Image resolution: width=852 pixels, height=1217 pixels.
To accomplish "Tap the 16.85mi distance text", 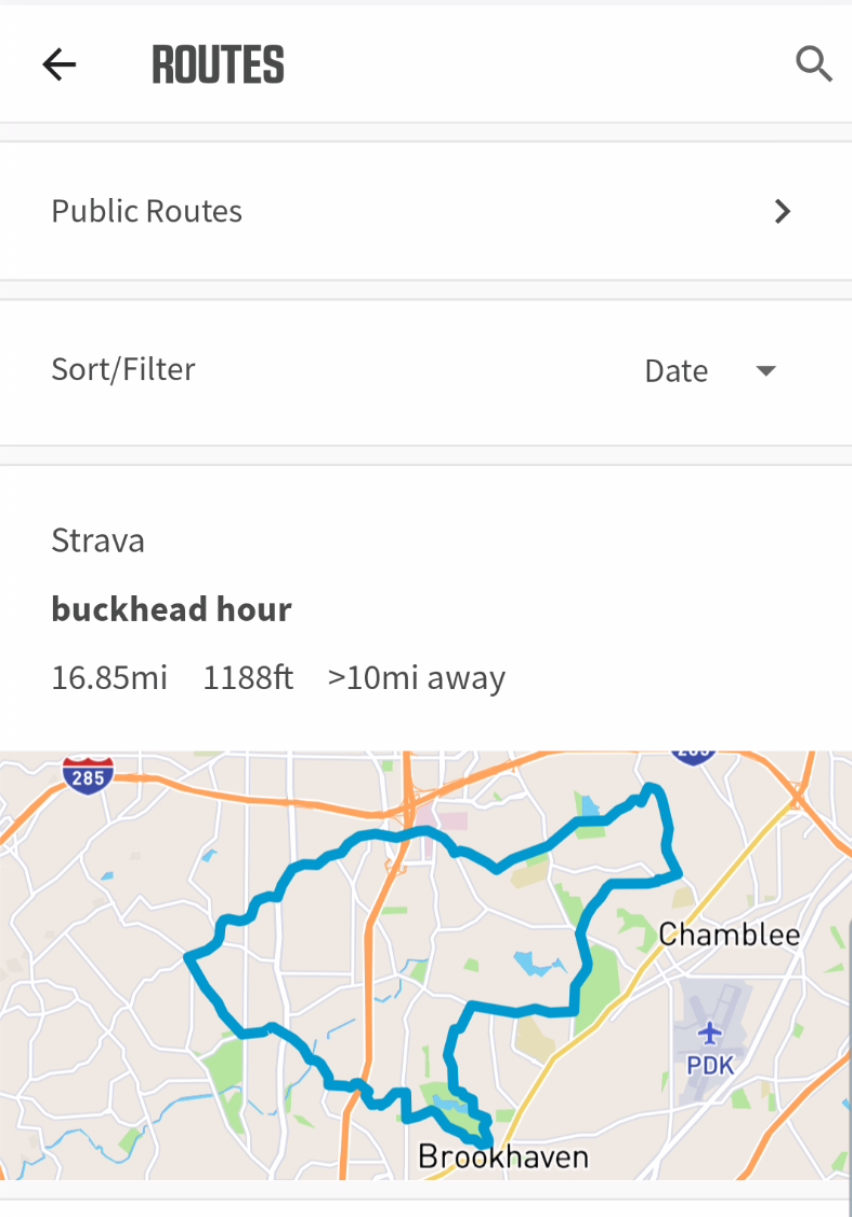I will [109, 678].
